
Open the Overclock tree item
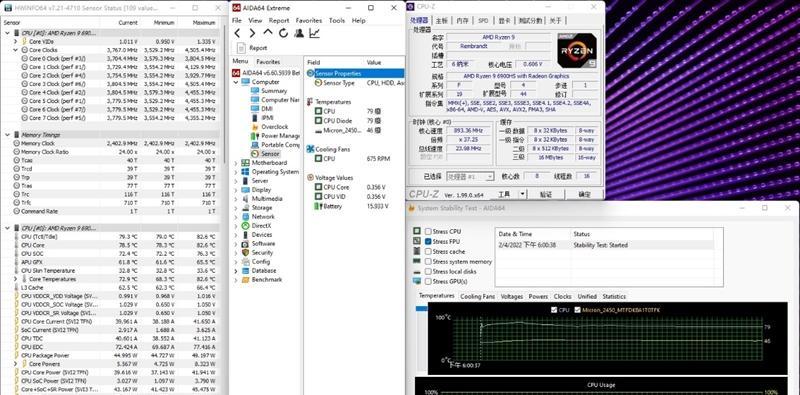pos(274,127)
